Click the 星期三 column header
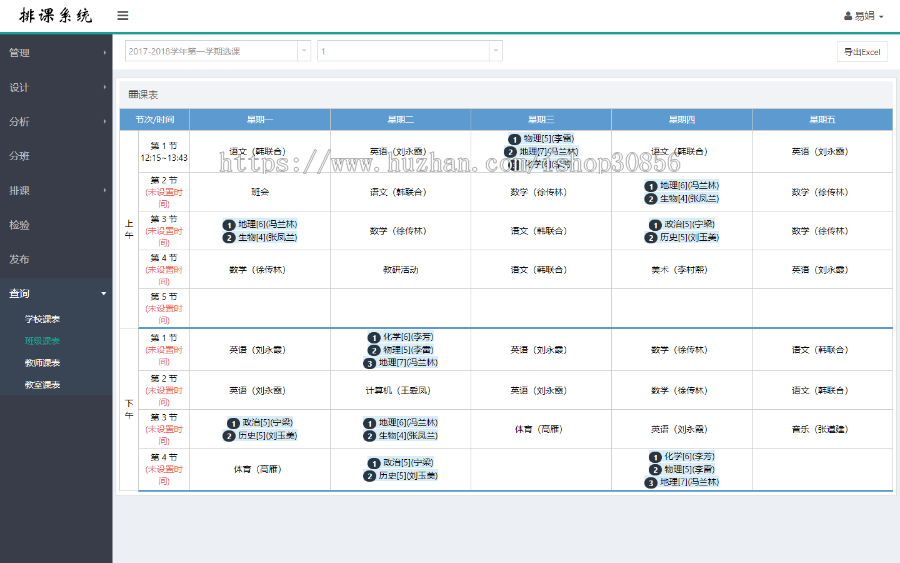The height and width of the screenshot is (563, 900). point(541,119)
